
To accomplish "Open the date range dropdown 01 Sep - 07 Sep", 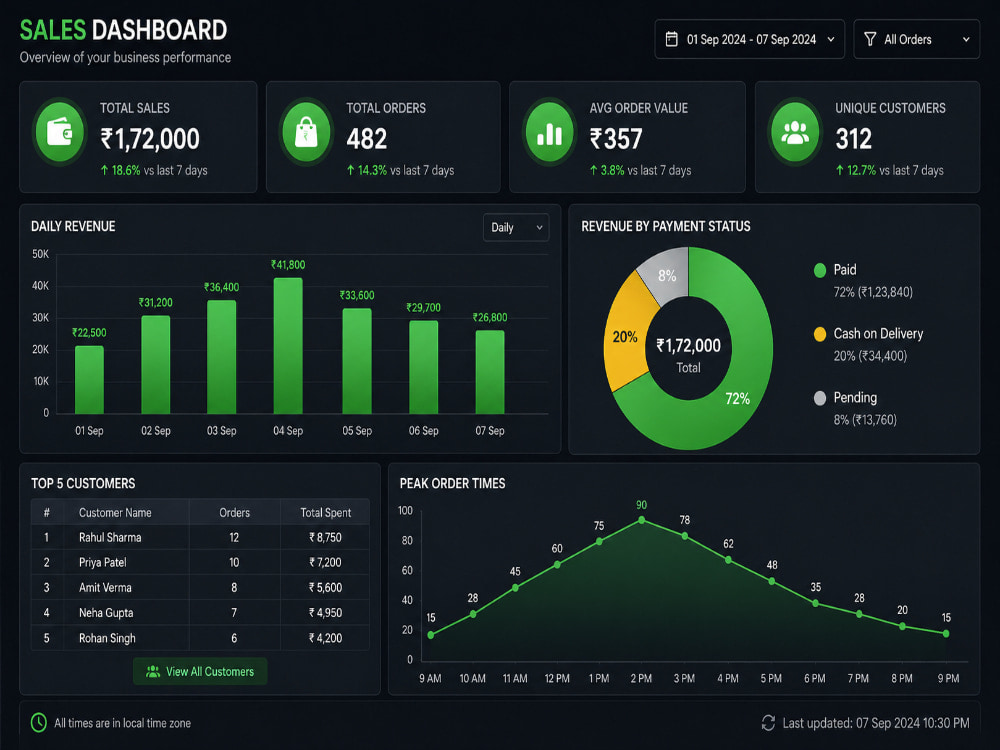I will (x=749, y=40).
